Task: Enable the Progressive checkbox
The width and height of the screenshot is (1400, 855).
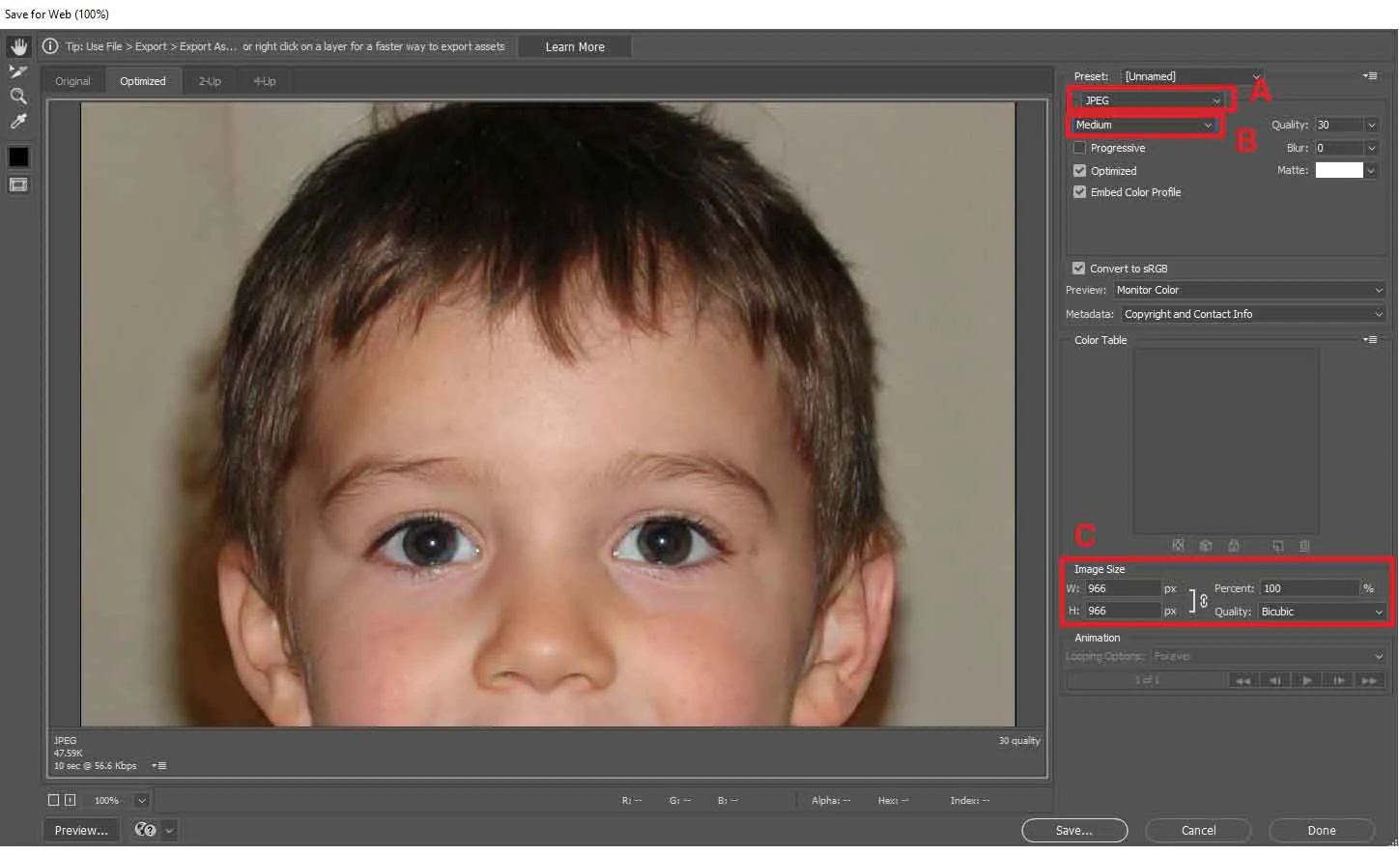Action: [x=1079, y=148]
